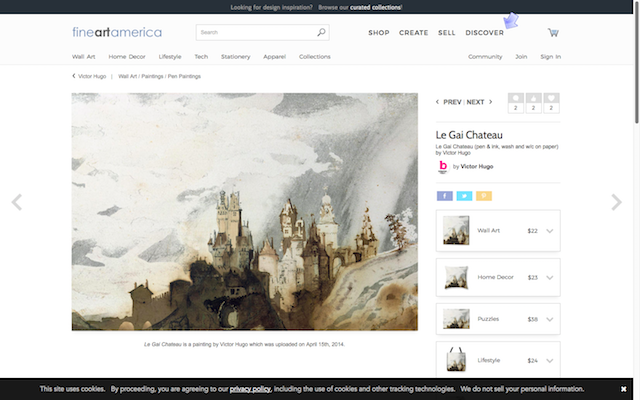
Task: Open the comments speech bubble counter
Action: click(x=516, y=103)
